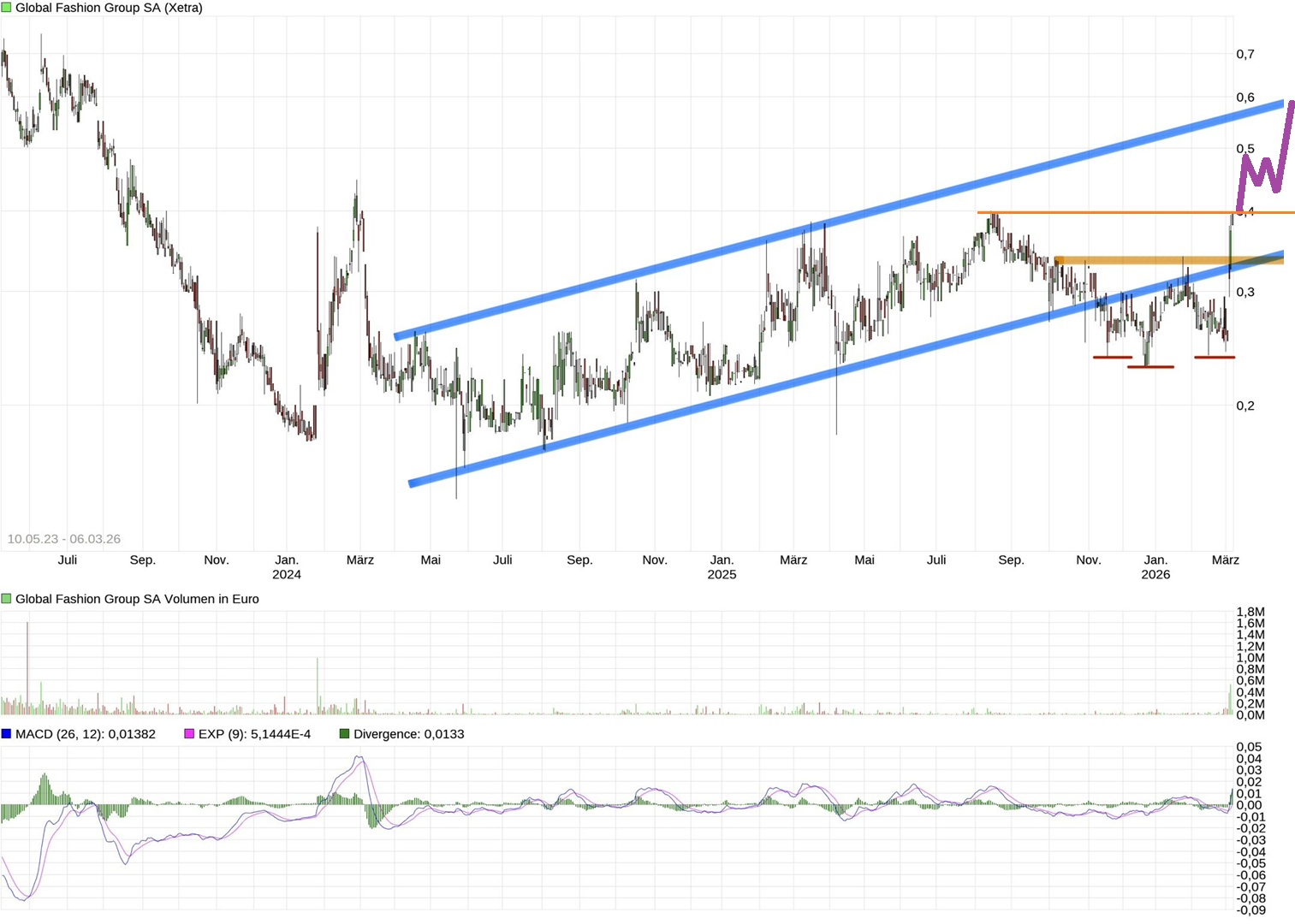Click green square next to Volumen in Euro
Viewport: 1295px width, 924px height.
point(7,599)
